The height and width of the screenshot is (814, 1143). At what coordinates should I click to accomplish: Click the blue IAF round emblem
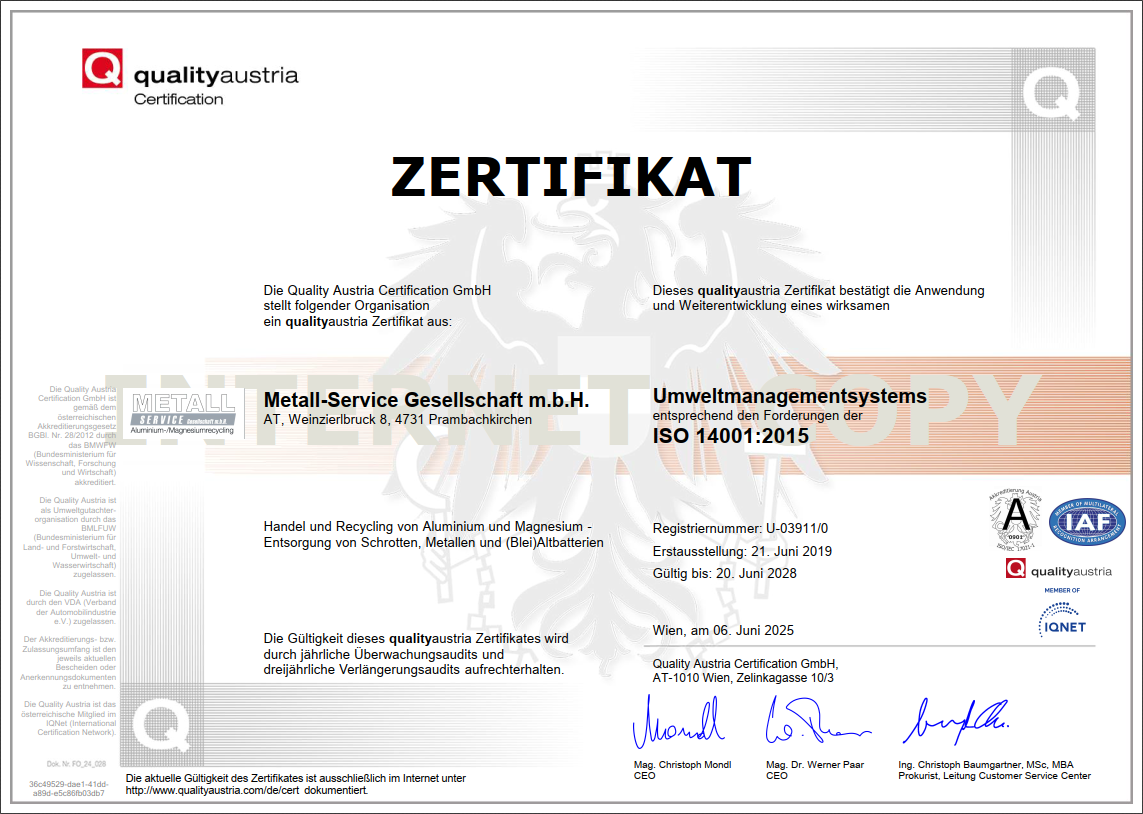[1088, 522]
